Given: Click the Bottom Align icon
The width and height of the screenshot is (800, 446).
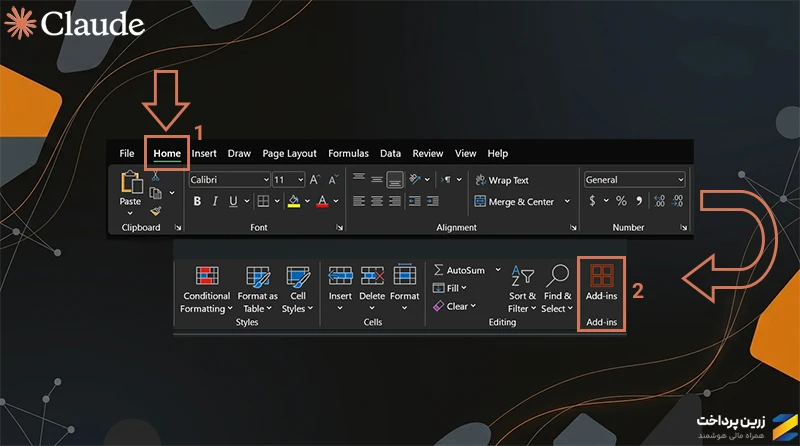Looking at the screenshot, I should point(395,180).
